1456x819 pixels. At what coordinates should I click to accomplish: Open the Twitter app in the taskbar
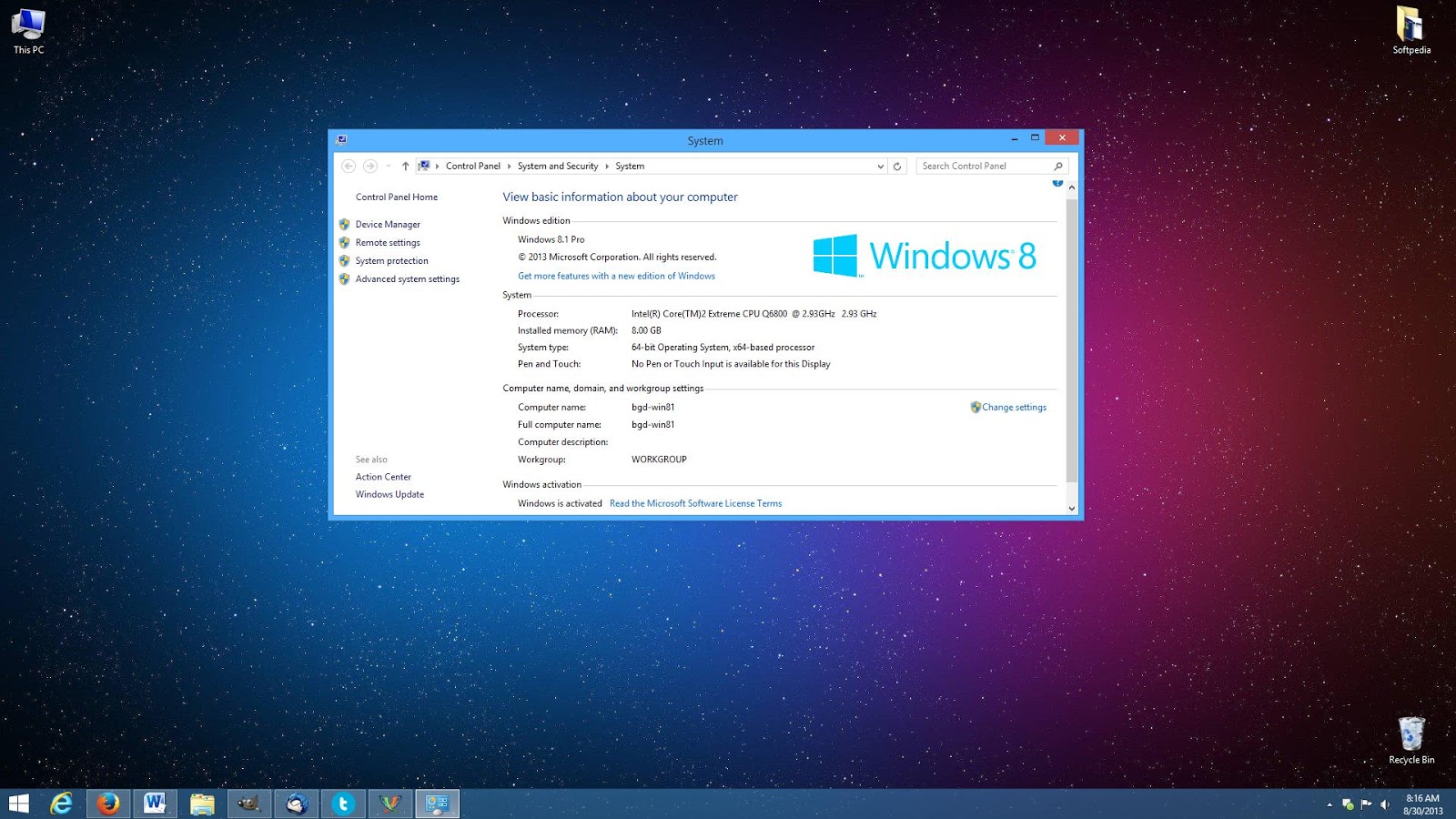[x=343, y=804]
